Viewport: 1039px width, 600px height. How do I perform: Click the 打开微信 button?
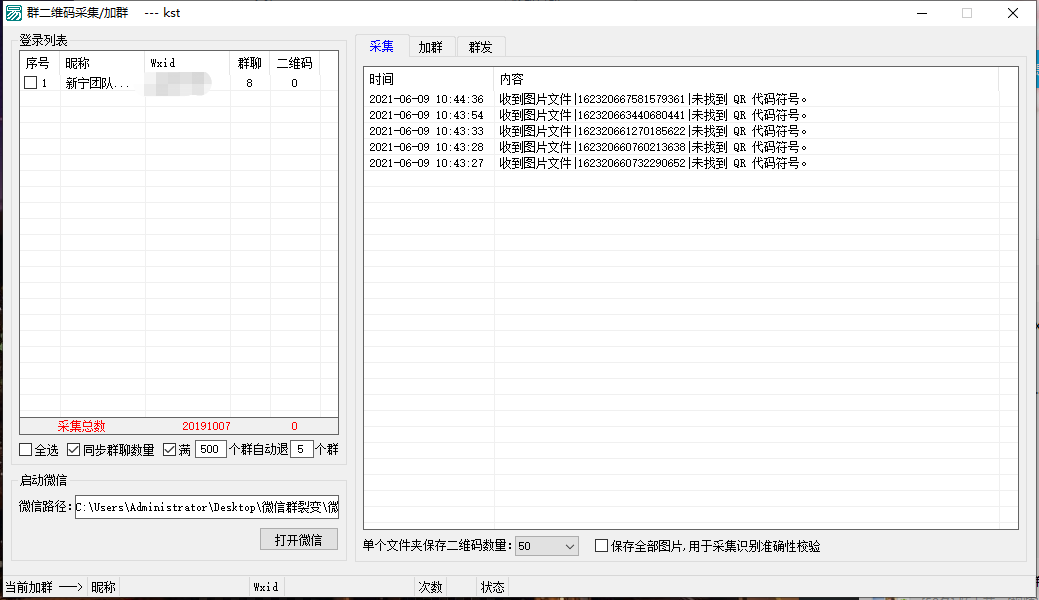[x=299, y=540]
